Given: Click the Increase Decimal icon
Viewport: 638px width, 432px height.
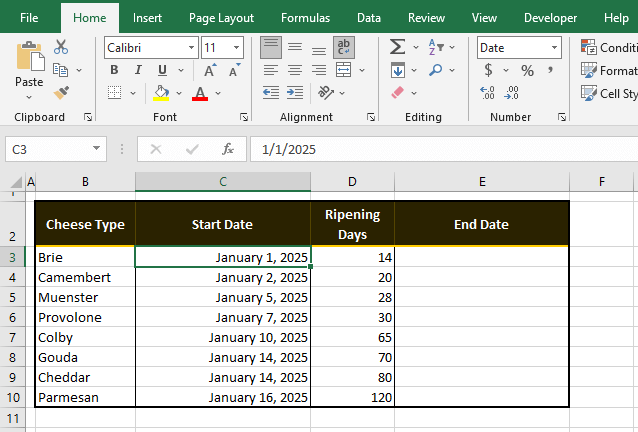Looking at the screenshot, I should point(488,92).
